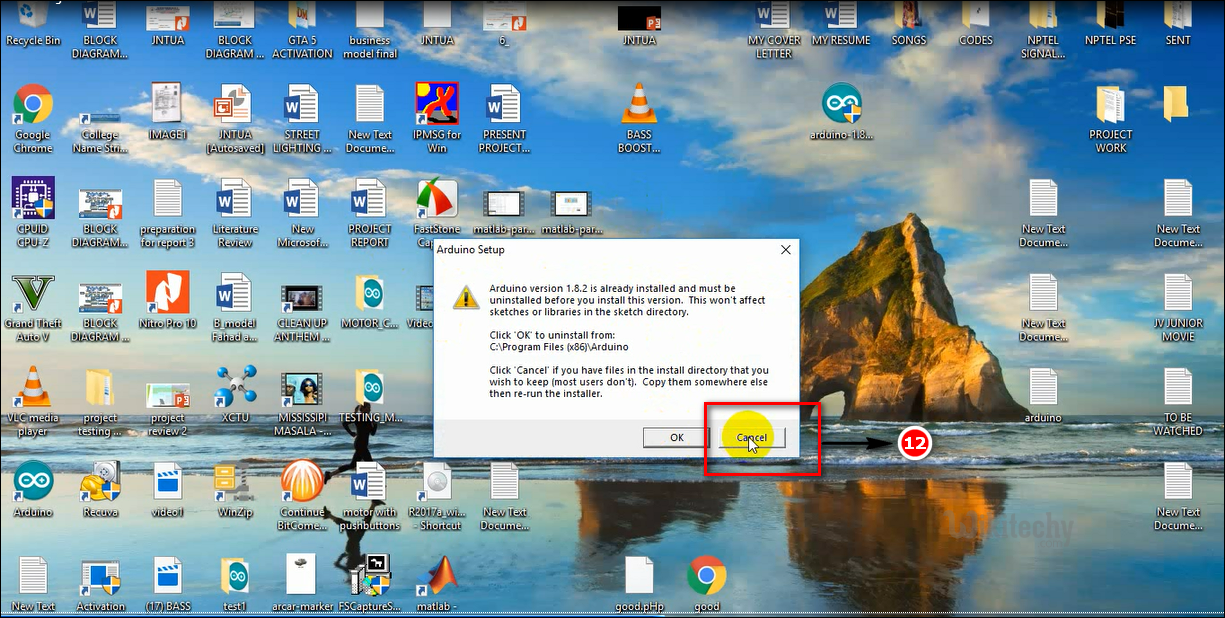The image size is (1225, 618).
Task: Click Cancel in the Arduino Setup dialog
Action: (751, 437)
